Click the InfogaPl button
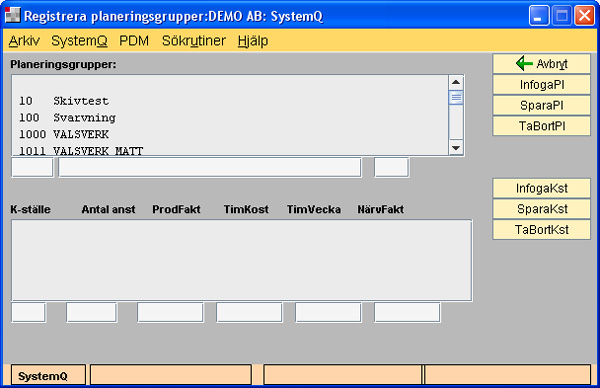The image size is (600, 388). tap(541, 85)
